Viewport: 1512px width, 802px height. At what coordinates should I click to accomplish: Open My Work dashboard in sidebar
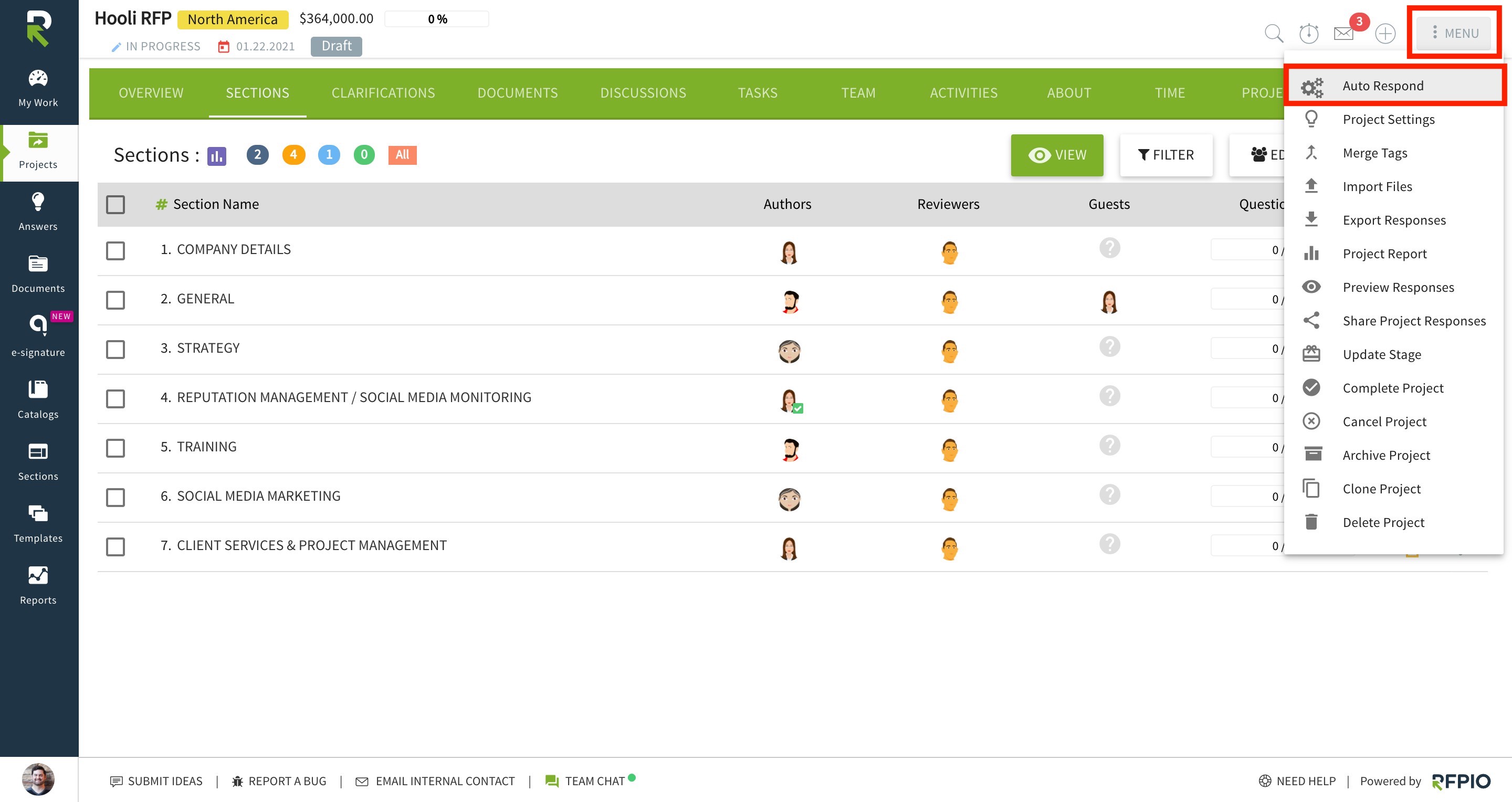pos(38,89)
